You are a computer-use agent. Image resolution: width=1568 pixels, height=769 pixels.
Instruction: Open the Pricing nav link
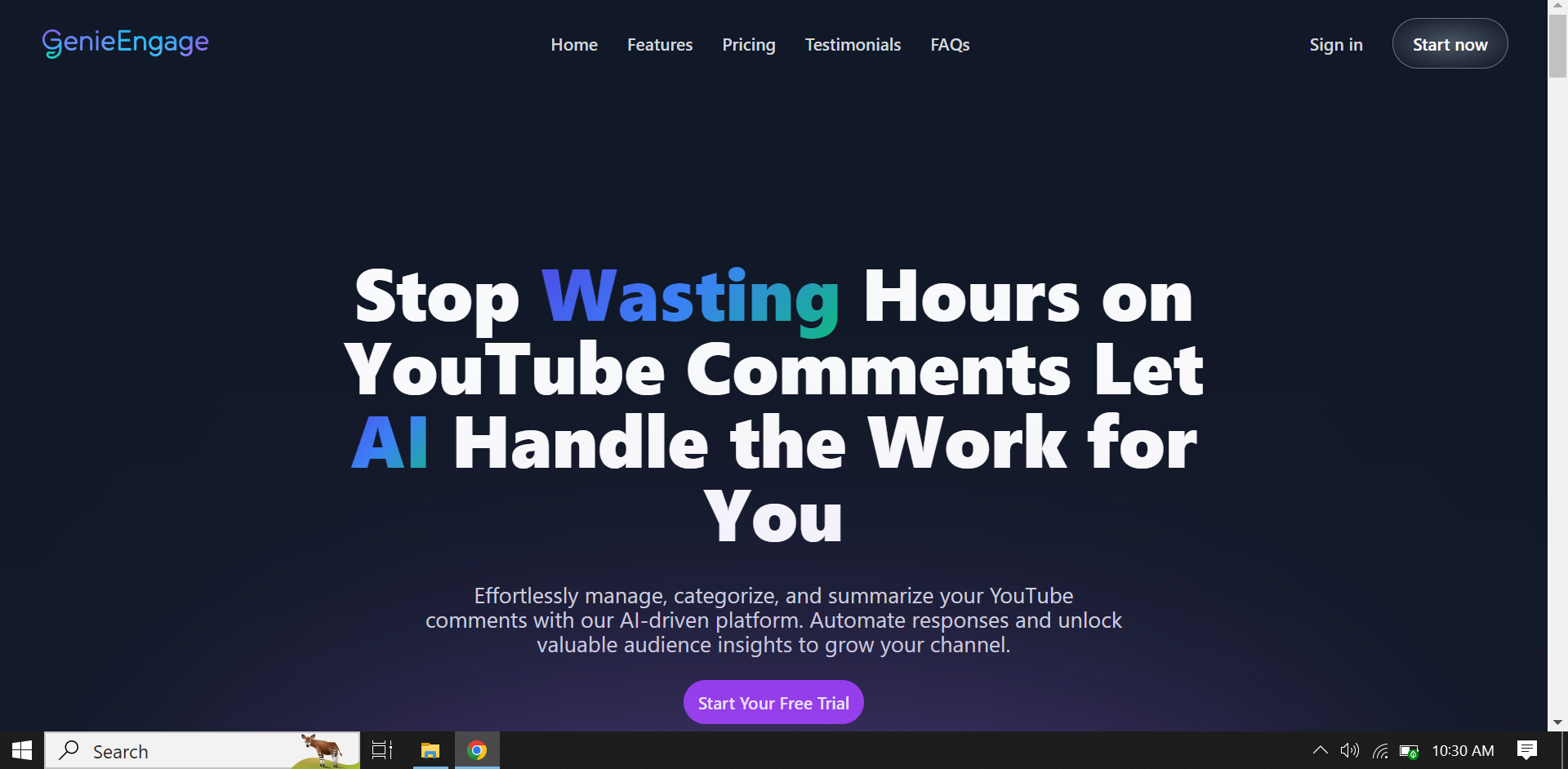[749, 45]
